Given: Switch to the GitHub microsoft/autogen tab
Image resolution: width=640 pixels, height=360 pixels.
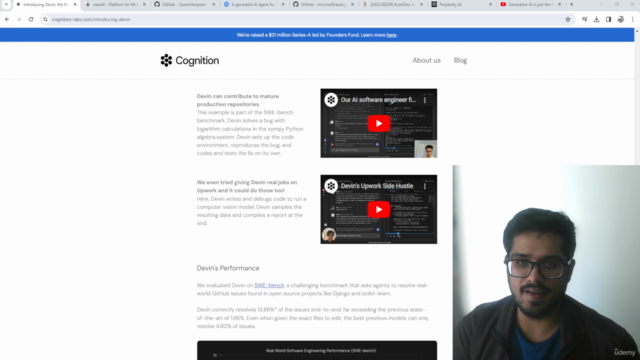Looking at the screenshot, I should tap(322, 4).
